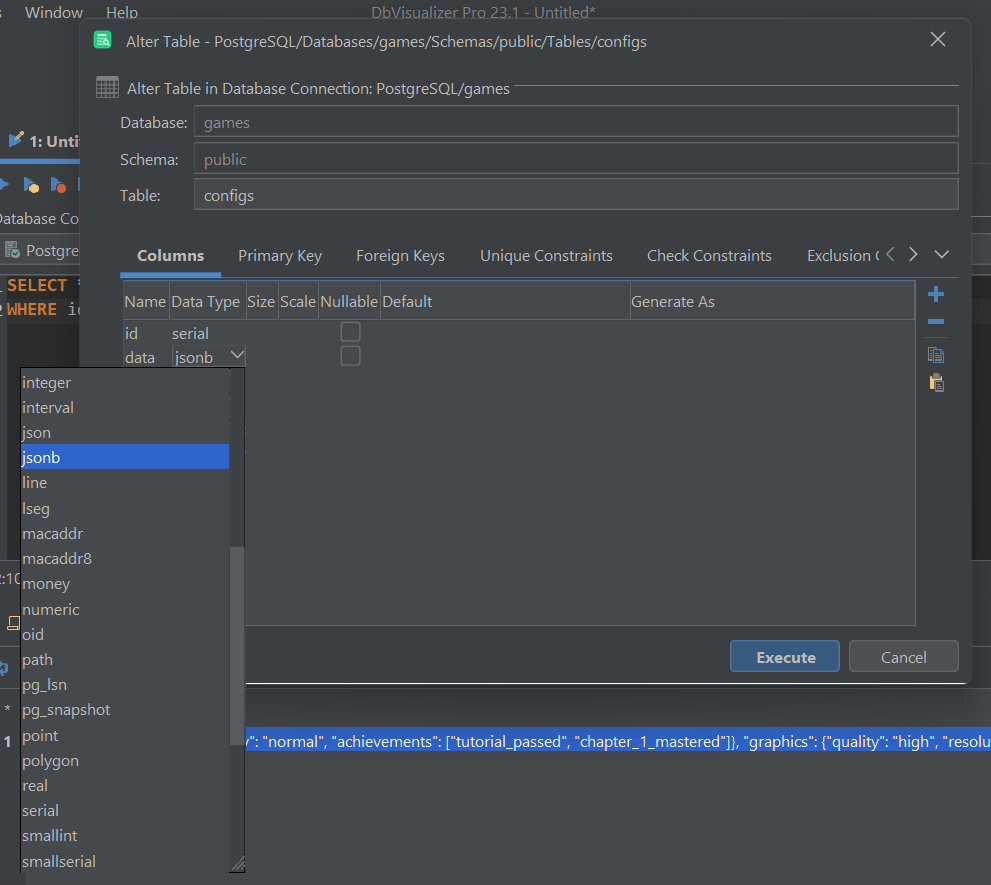Select polygon in the data type list
The image size is (991, 885).
125,760
